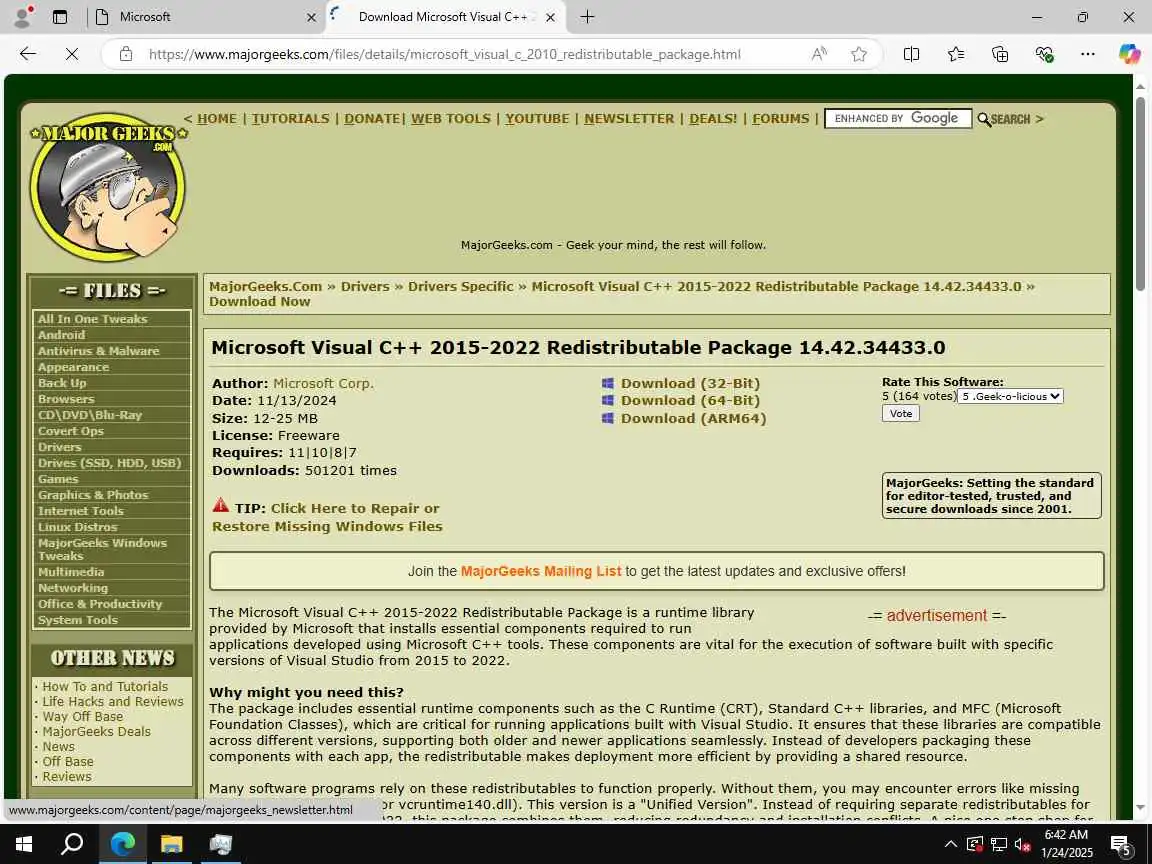
Task: Click the Windows icon beside Download (64-Bit)
Action: 608,400
